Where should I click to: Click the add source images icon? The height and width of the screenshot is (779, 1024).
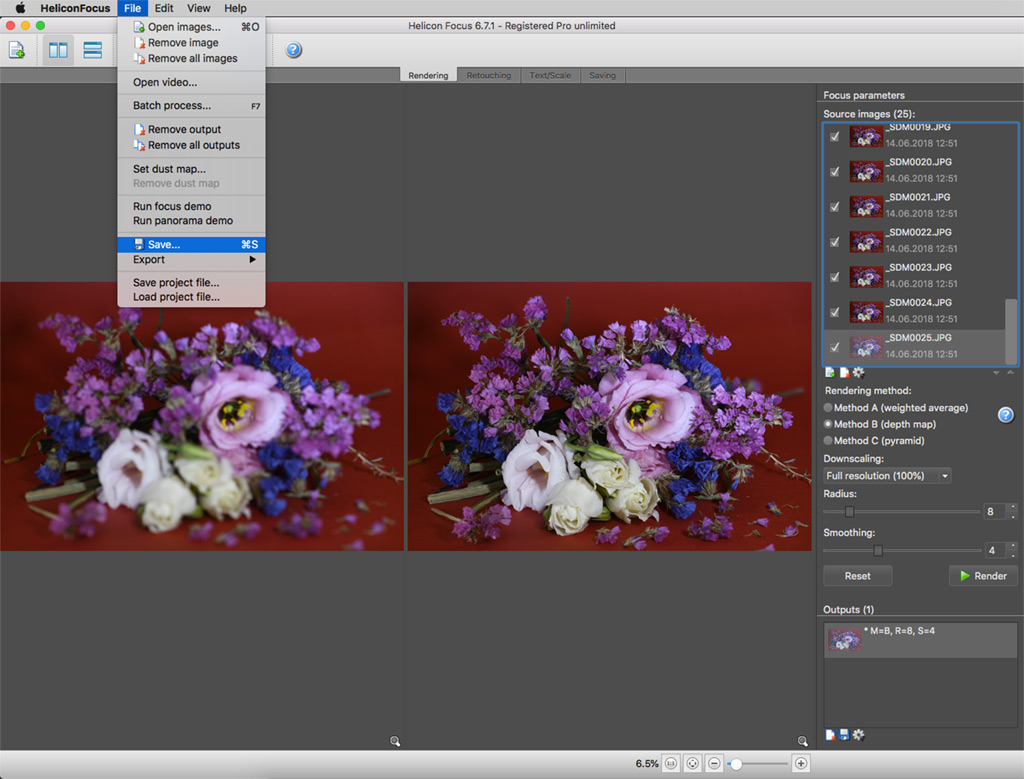click(830, 372)
